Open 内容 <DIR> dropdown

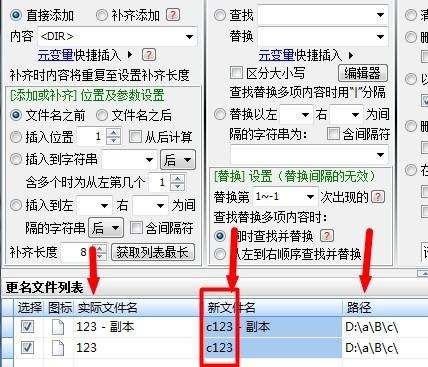(x=189, y=36)
